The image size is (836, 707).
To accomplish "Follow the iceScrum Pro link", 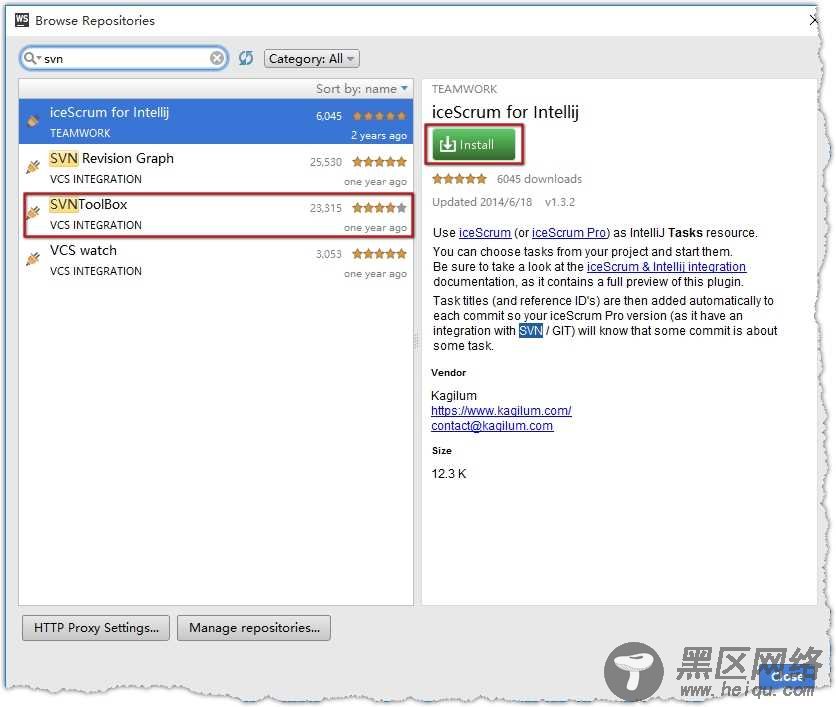I will [x=569, y=233].
